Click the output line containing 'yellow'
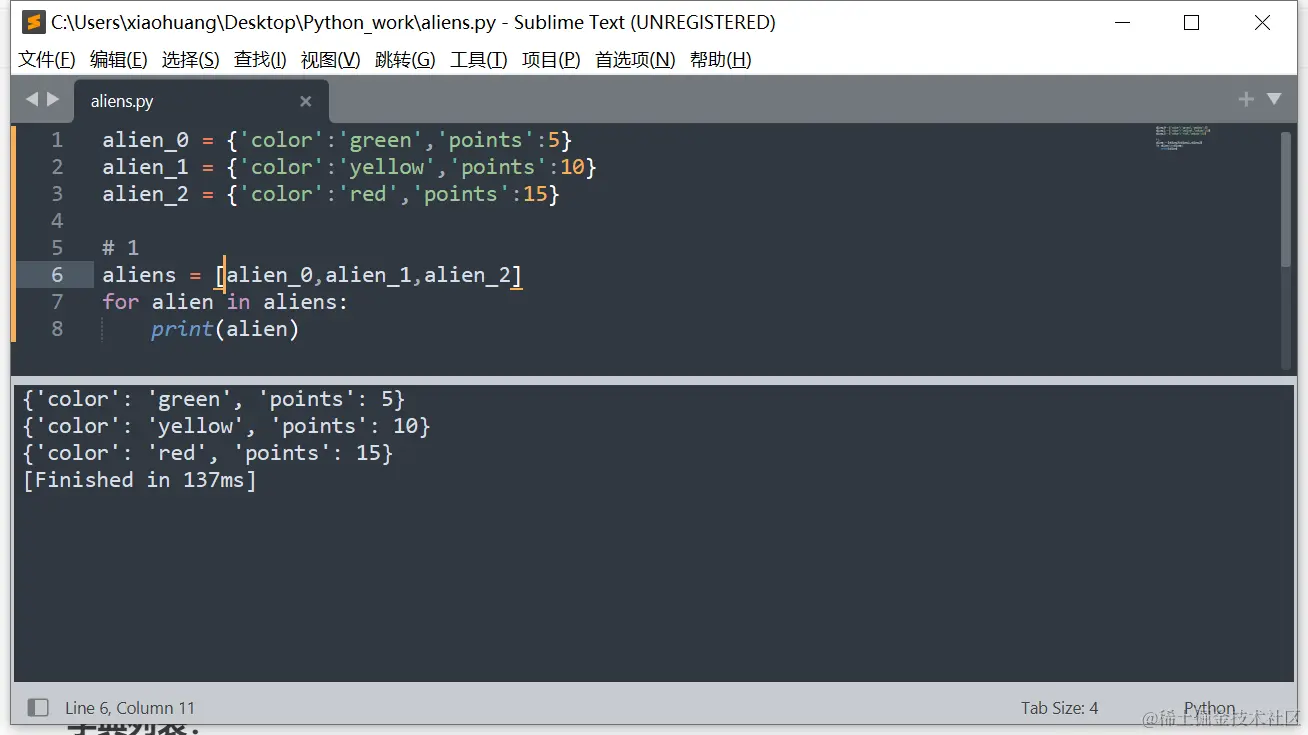 226,426
